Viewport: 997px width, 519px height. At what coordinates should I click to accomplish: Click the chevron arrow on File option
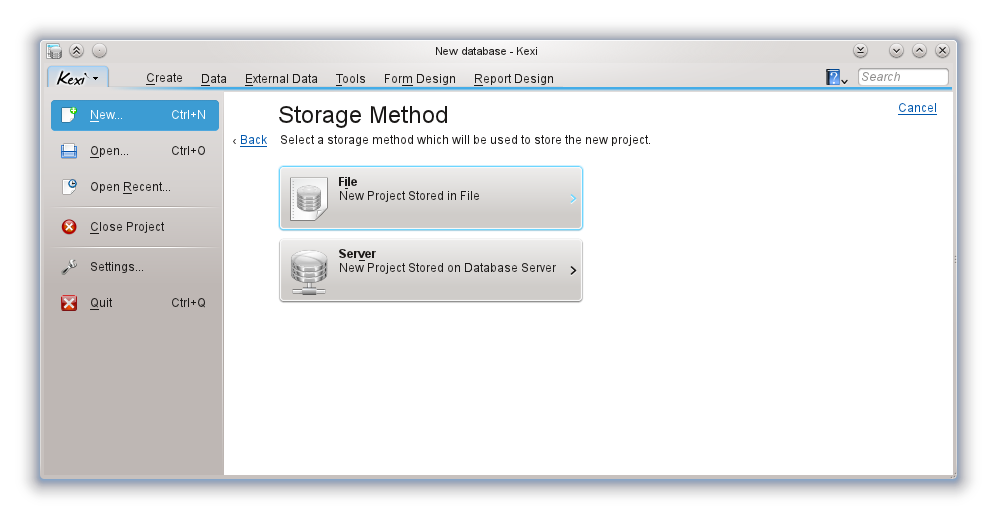[573, 199]
